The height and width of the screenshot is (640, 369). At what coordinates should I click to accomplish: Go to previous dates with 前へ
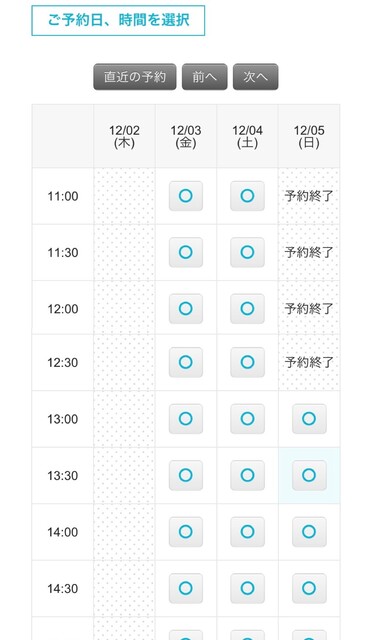click(x=205, y=77)
